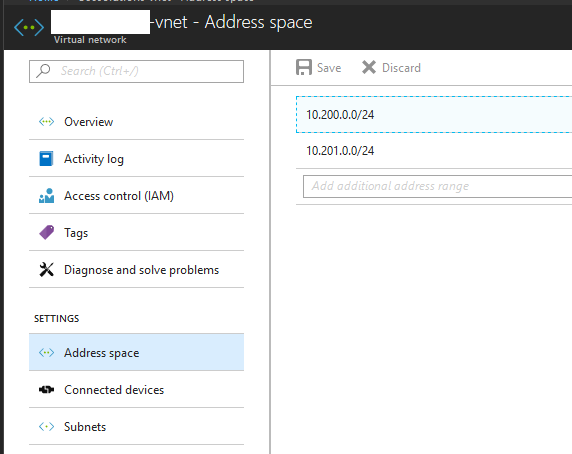Click the Connected devices plug icon
This screenshot has width=572, height=454.
(46, 390)
